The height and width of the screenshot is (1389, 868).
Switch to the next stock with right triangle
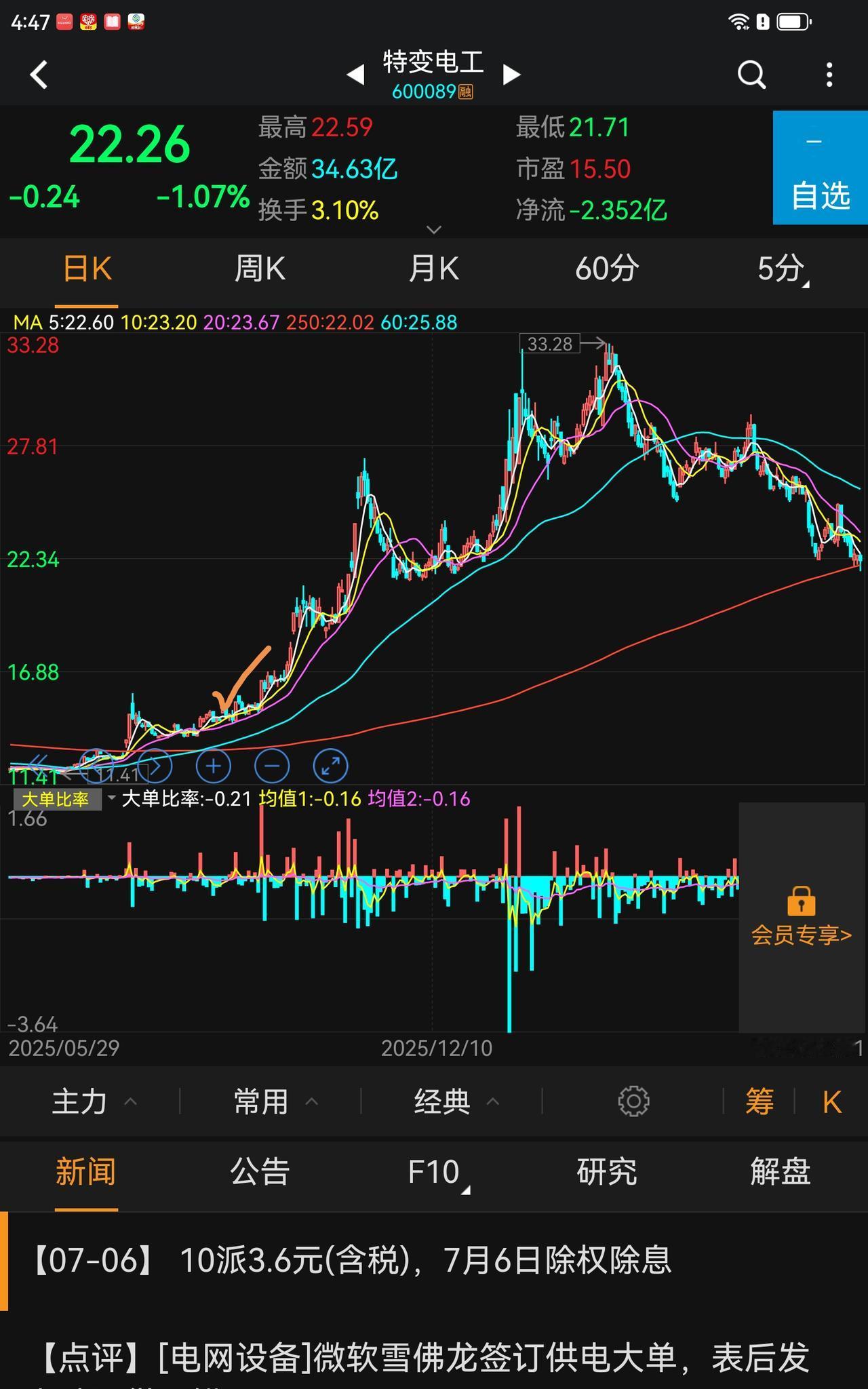(x=512, y=74)
